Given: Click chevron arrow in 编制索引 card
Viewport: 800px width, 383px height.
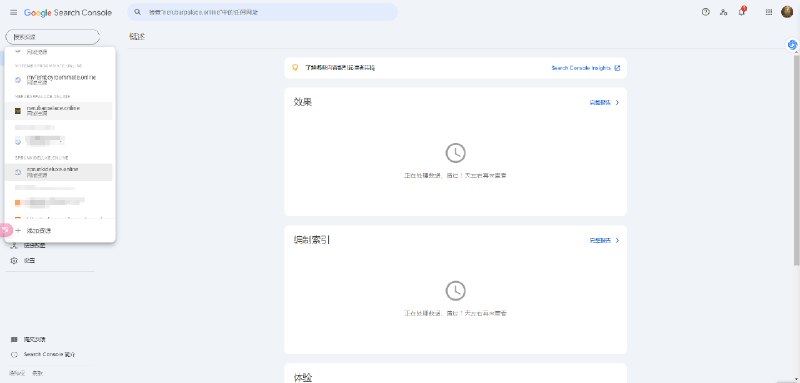Looking at the screenshot, I should click(617, 240).
